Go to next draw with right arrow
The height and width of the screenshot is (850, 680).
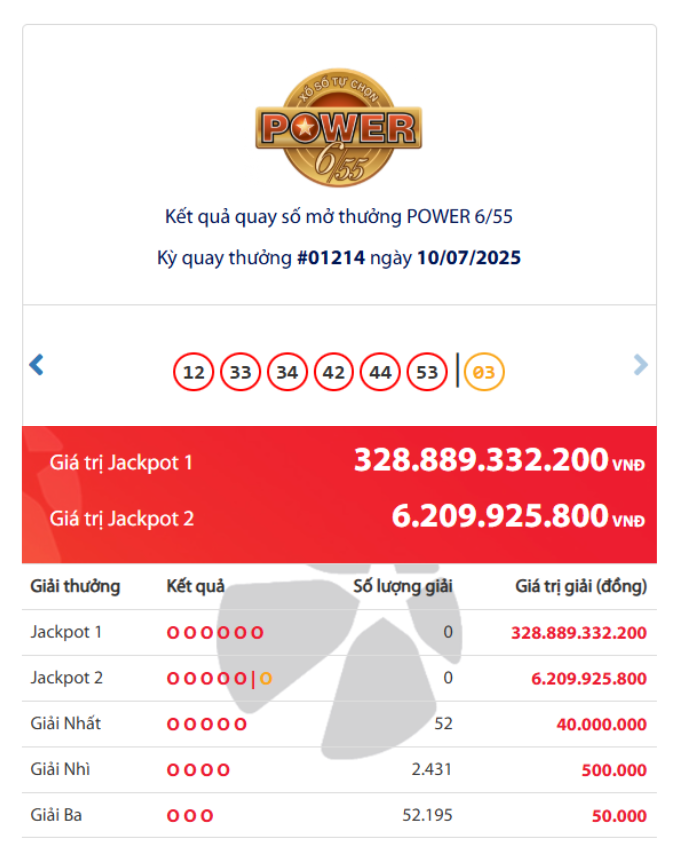640,365
